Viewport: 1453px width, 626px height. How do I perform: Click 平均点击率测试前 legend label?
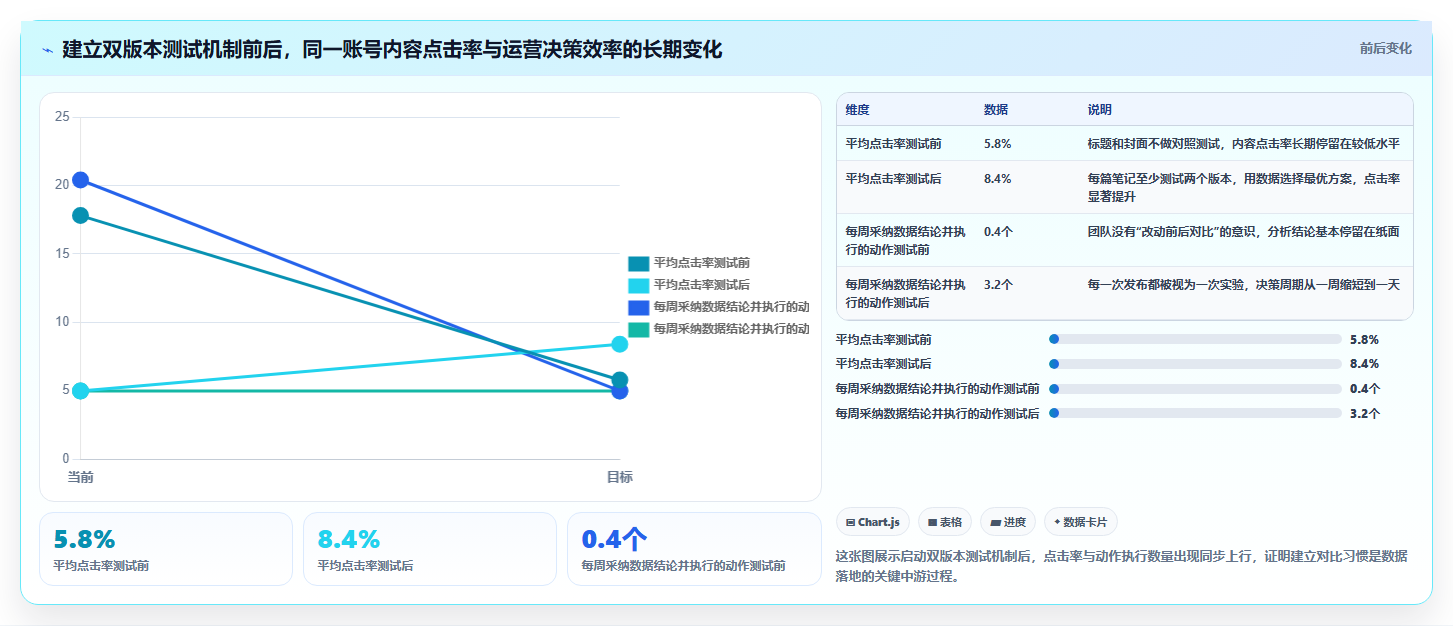tap(701, 263)
